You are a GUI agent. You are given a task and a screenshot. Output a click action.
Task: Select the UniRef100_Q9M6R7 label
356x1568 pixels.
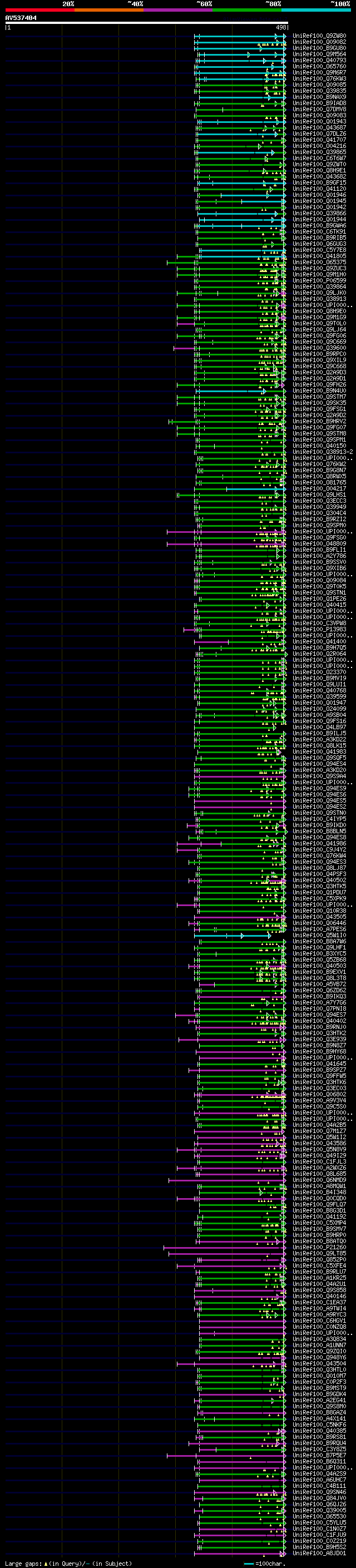(x=319, y=72)
